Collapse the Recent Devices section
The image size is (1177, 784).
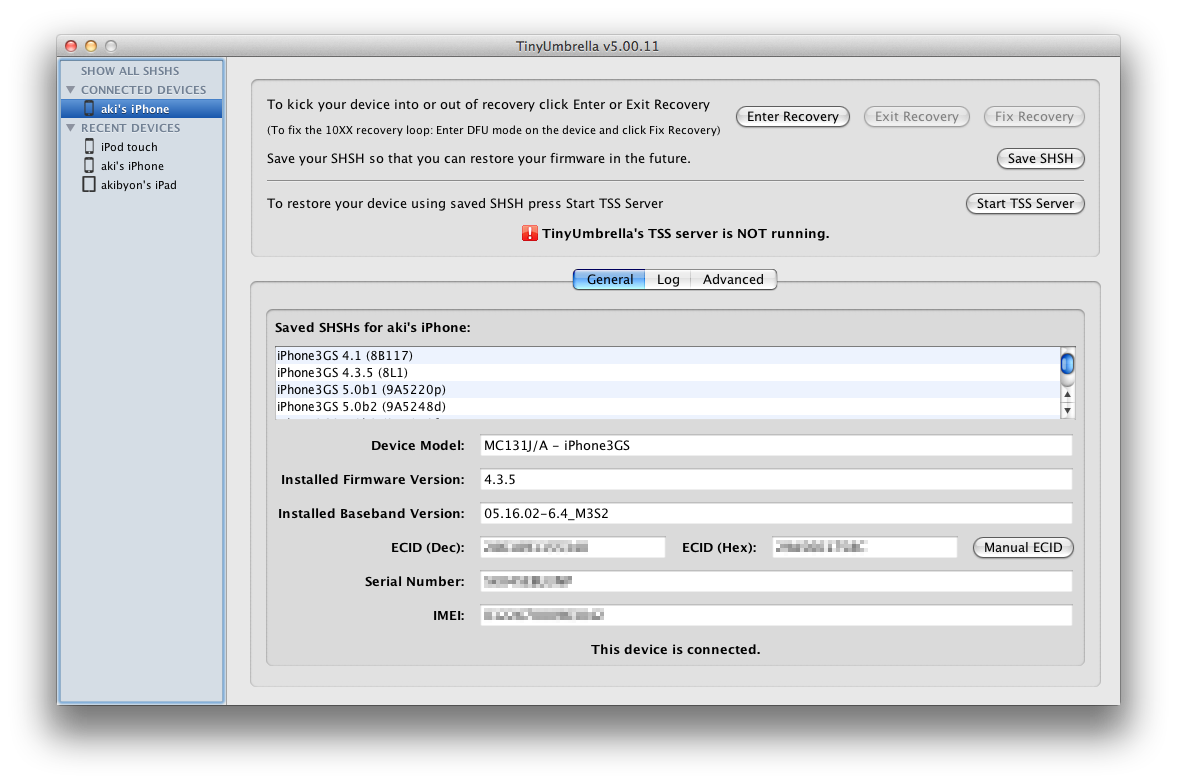coord(71,128)
